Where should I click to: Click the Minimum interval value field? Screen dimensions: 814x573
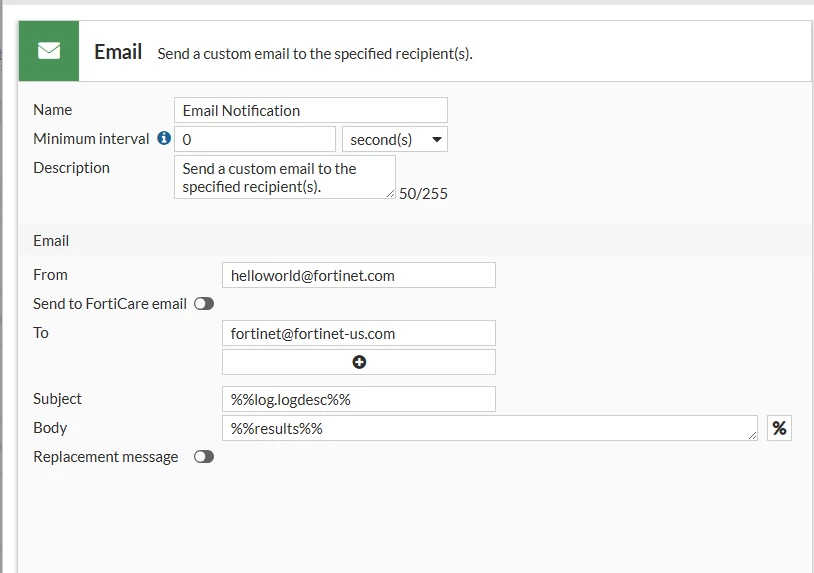click(255, 139)
